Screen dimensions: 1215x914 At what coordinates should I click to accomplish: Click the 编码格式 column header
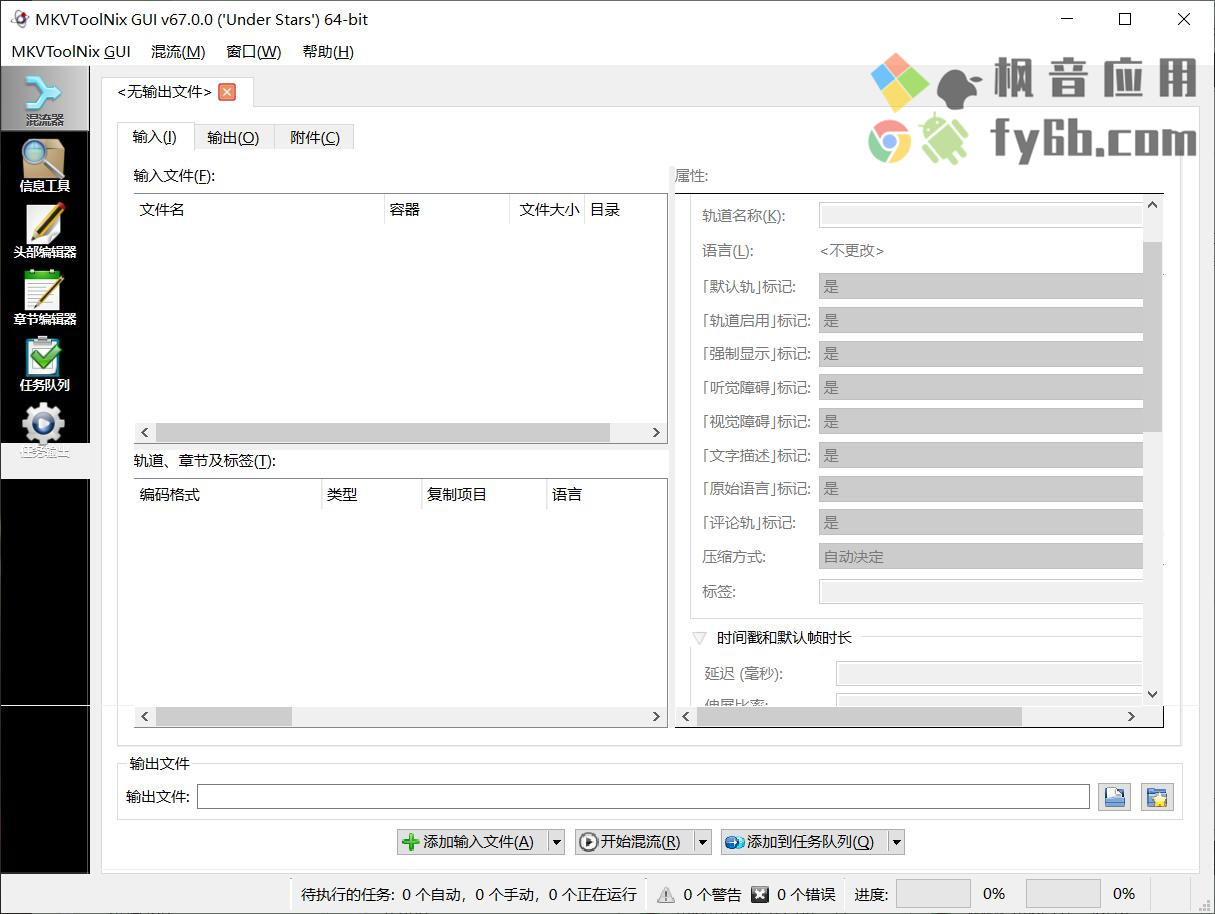228,495
